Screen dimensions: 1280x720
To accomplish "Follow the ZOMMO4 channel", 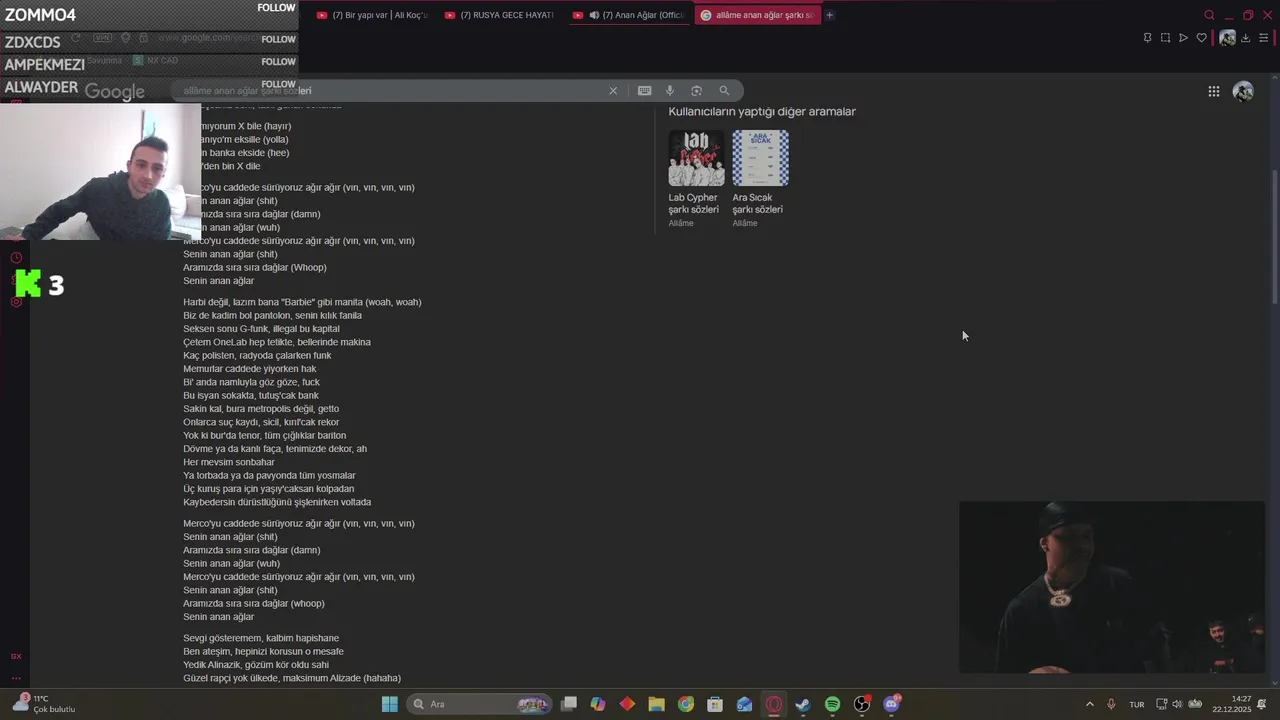I will [276, 8].
